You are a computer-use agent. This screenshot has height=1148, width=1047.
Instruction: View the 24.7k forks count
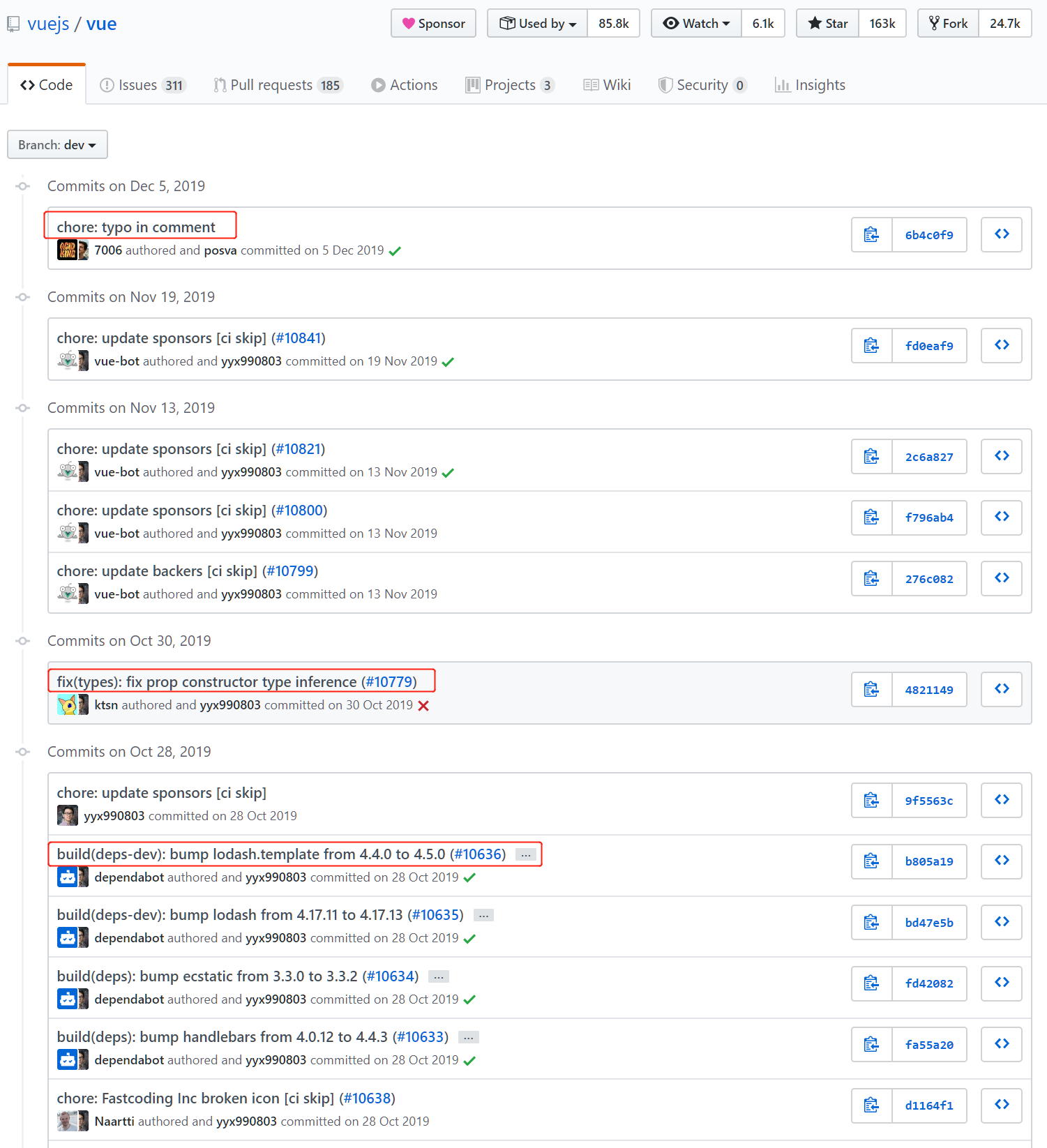[1005, 24]
